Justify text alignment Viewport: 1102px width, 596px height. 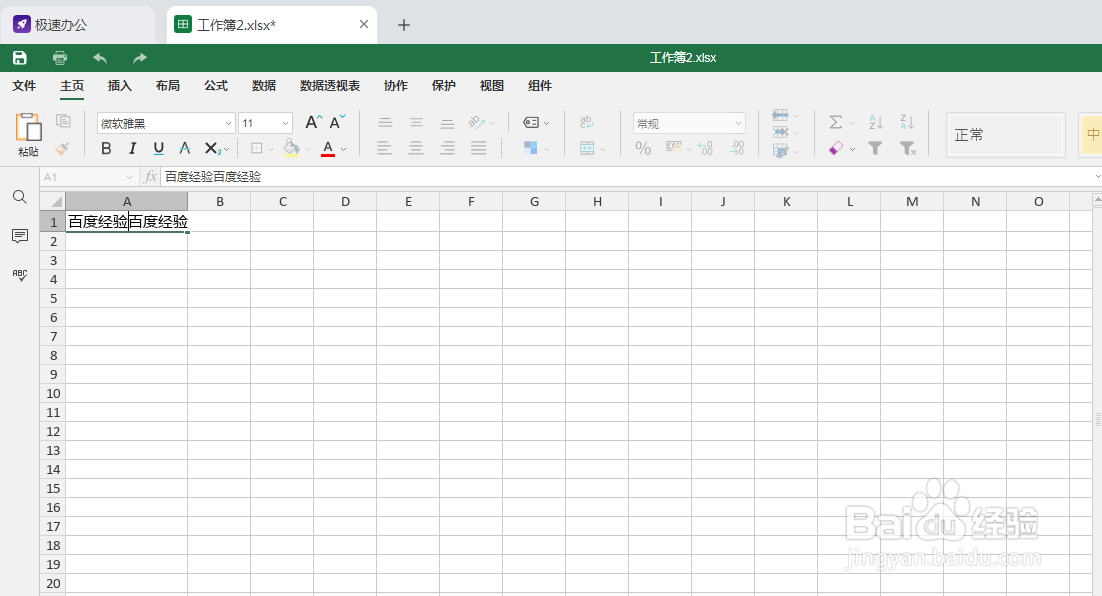pyautogui.click(x=479, y=148)
